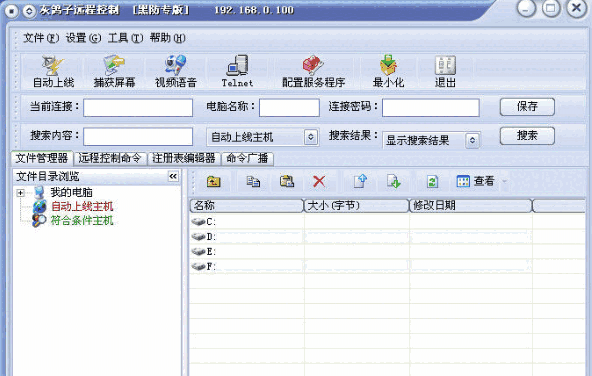Viewport: 592px width, 376px height.
Task: Click the copy files icon
Action: [x=253, y=182]
